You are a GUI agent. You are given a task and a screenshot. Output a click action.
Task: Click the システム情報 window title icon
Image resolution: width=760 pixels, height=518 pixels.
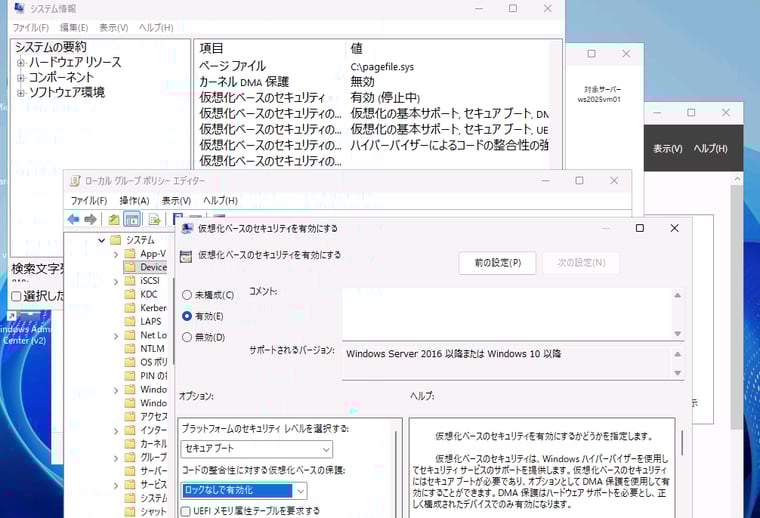19,8
